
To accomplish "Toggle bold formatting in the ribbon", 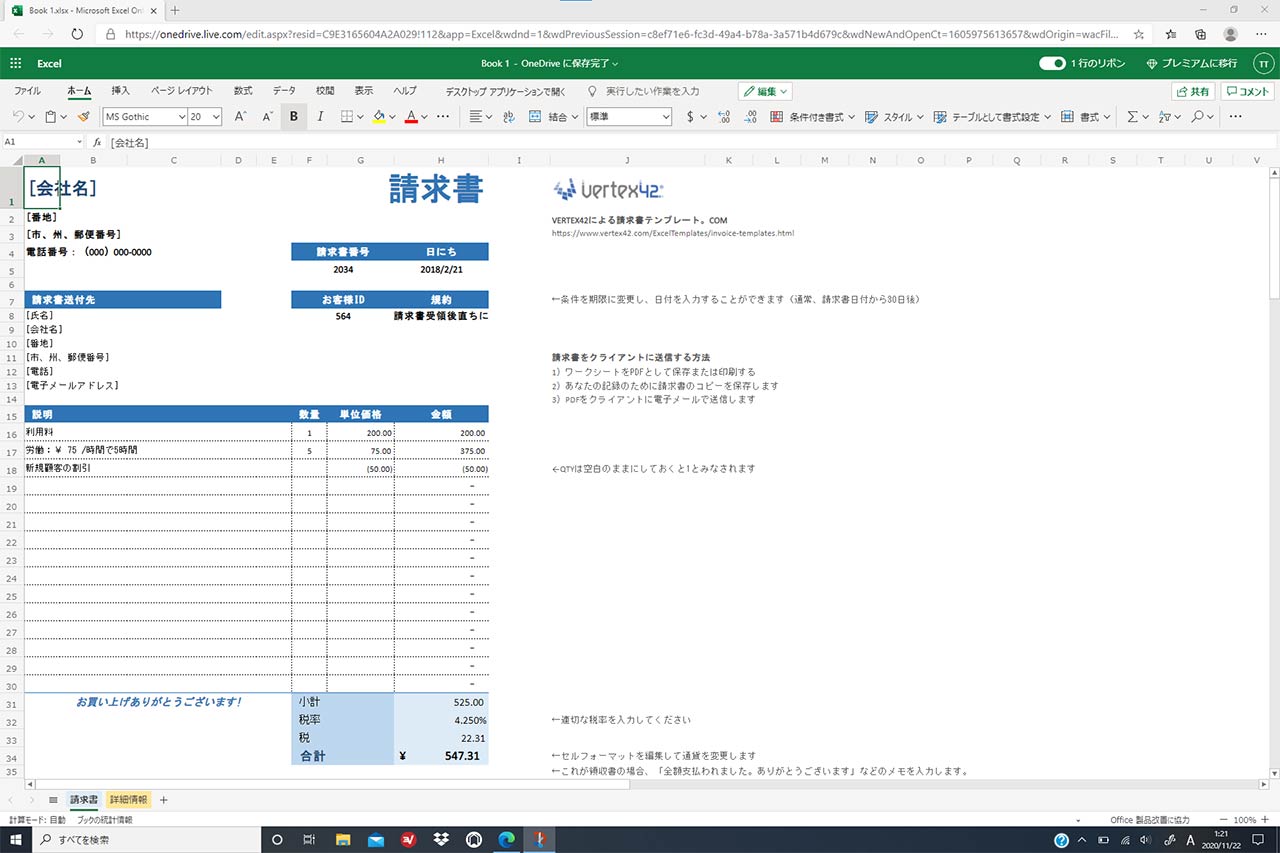I will click(x=294, y=117).
